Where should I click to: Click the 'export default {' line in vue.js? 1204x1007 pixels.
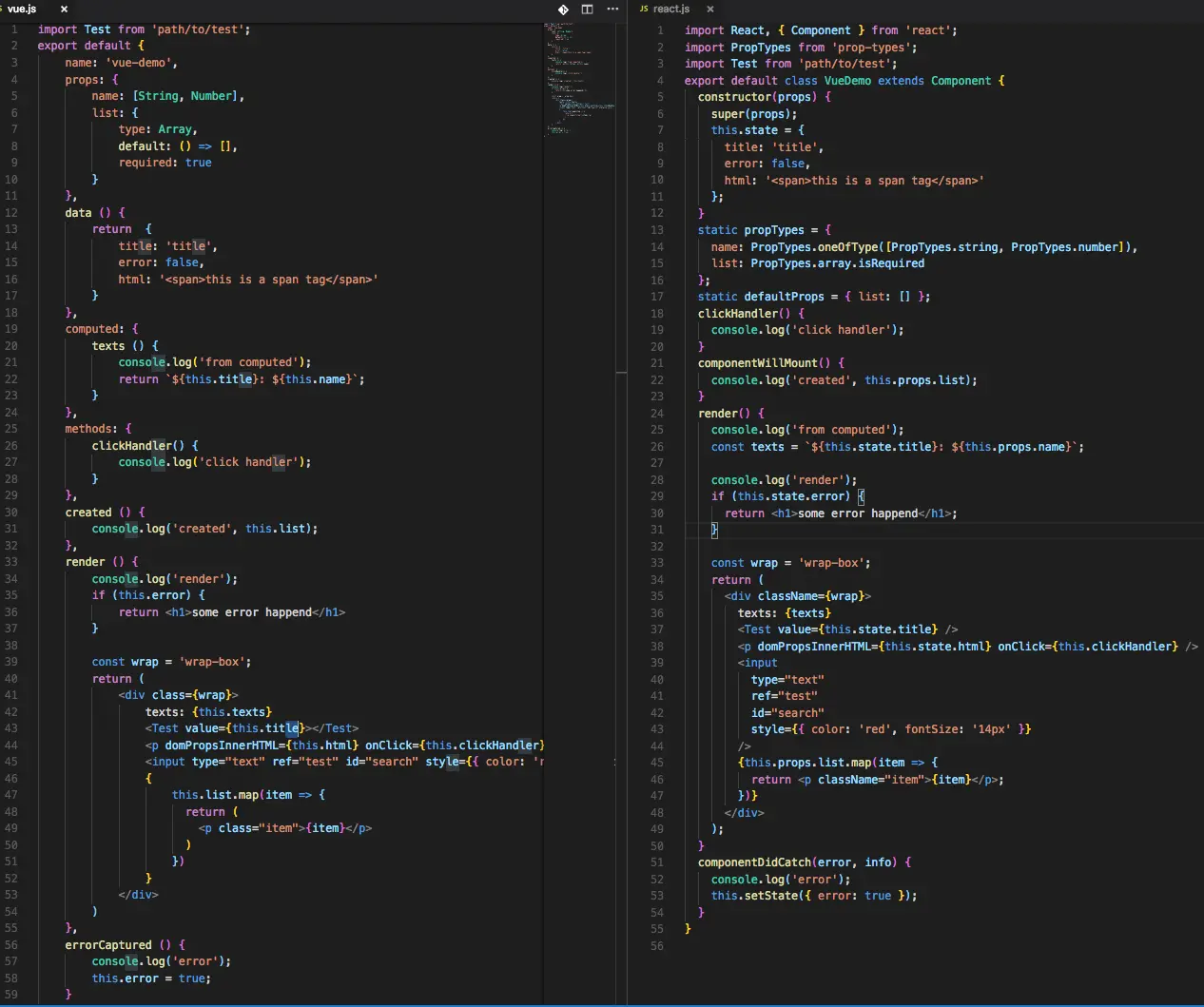(91, 46)
